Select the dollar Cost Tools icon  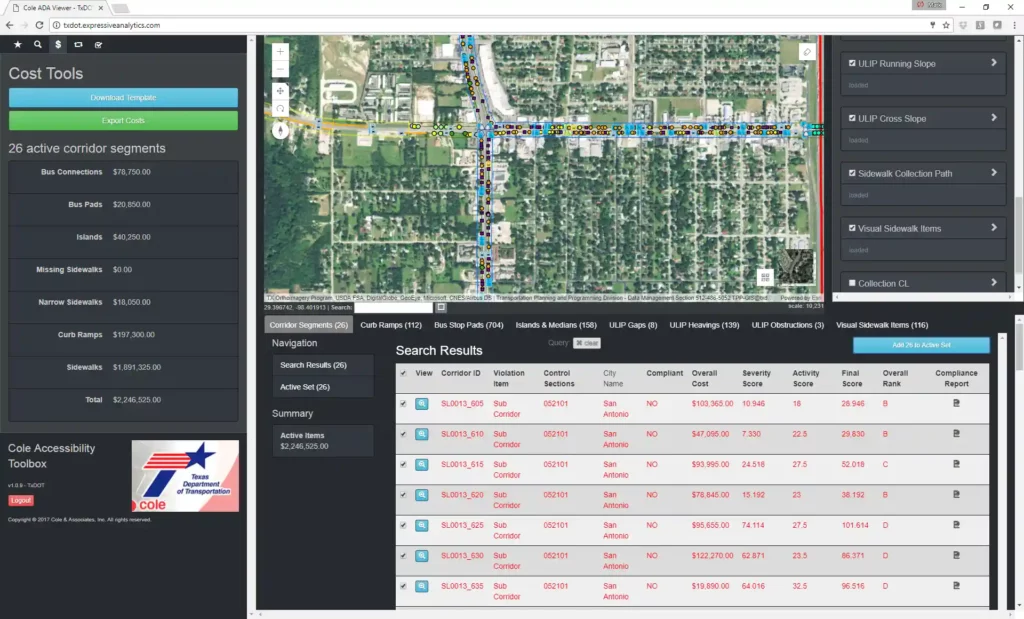(58, 44)
